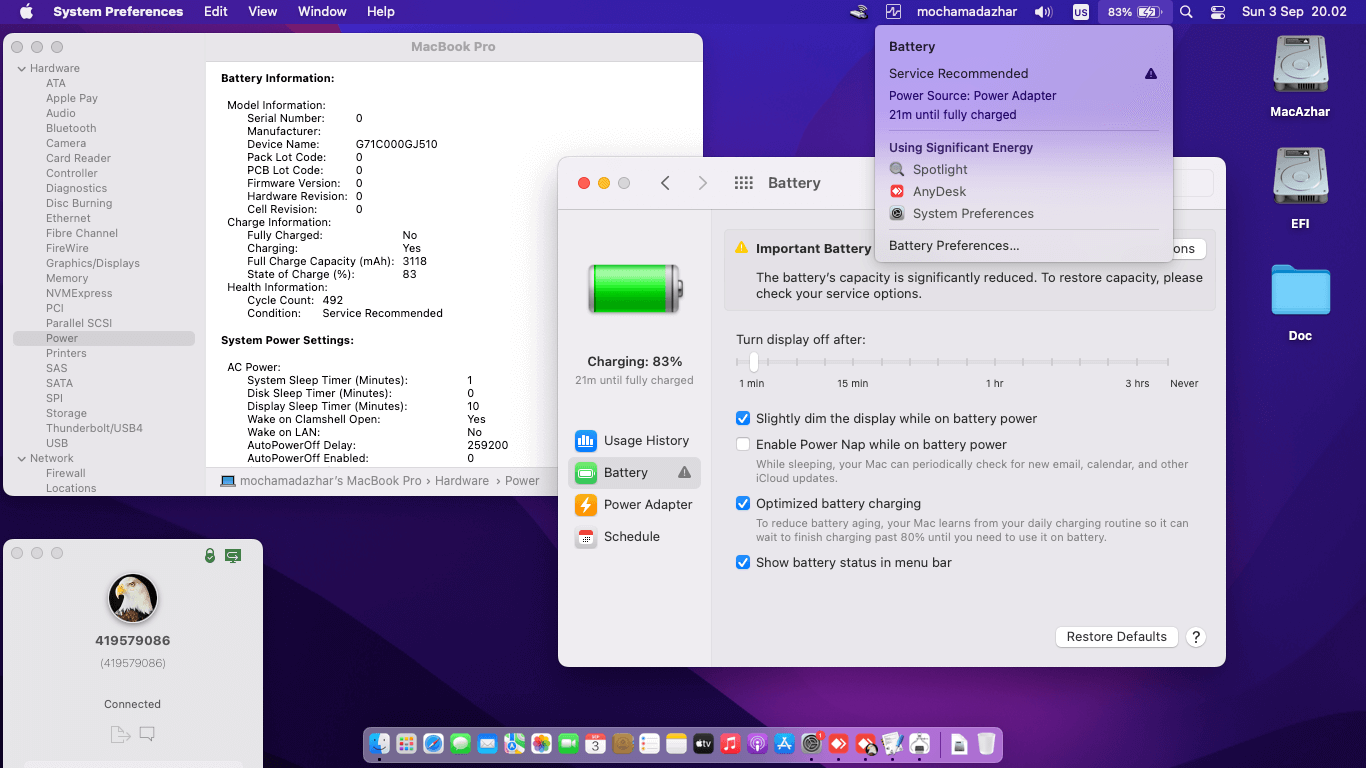The width and height of the screenshot is (1366, 768).
Task: Open the Doc folder on desktop
Action: click(1300, 302)
